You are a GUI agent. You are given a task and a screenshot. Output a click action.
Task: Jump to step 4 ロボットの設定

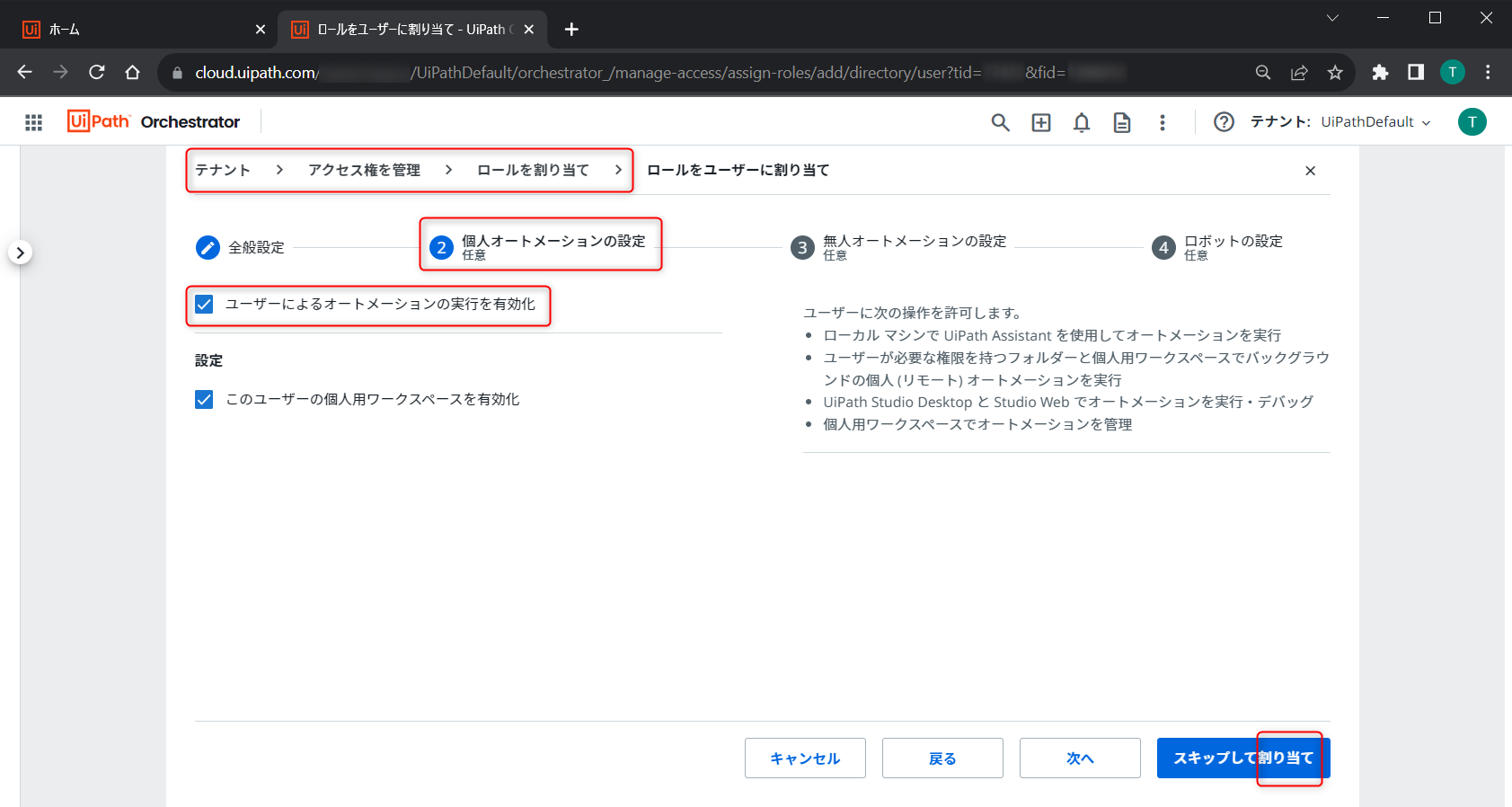(1217, 247)
